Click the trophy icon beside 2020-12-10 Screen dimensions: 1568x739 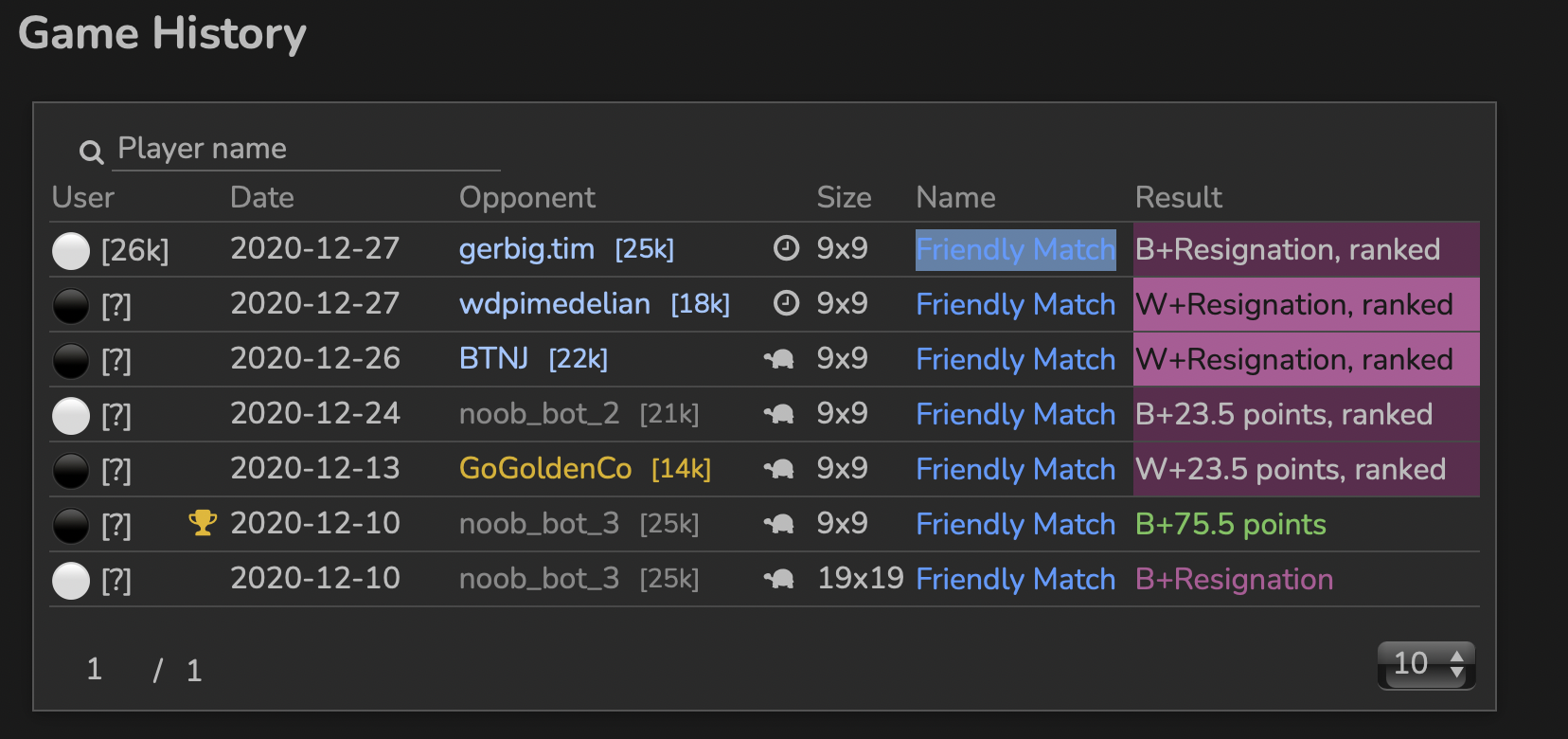203,523
